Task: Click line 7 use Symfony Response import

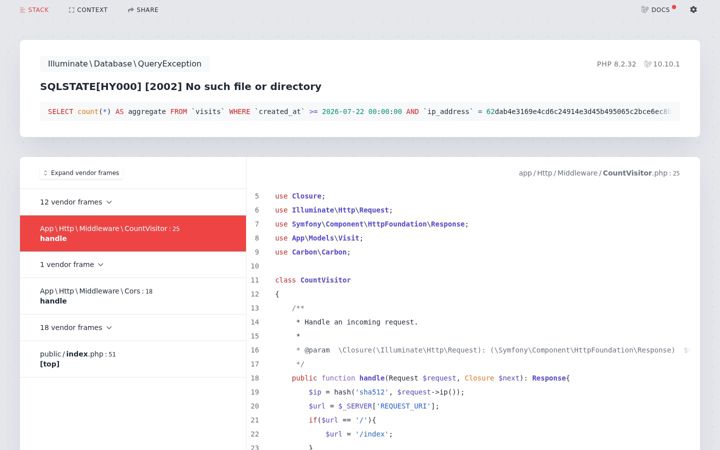Action: click(371, 224)
